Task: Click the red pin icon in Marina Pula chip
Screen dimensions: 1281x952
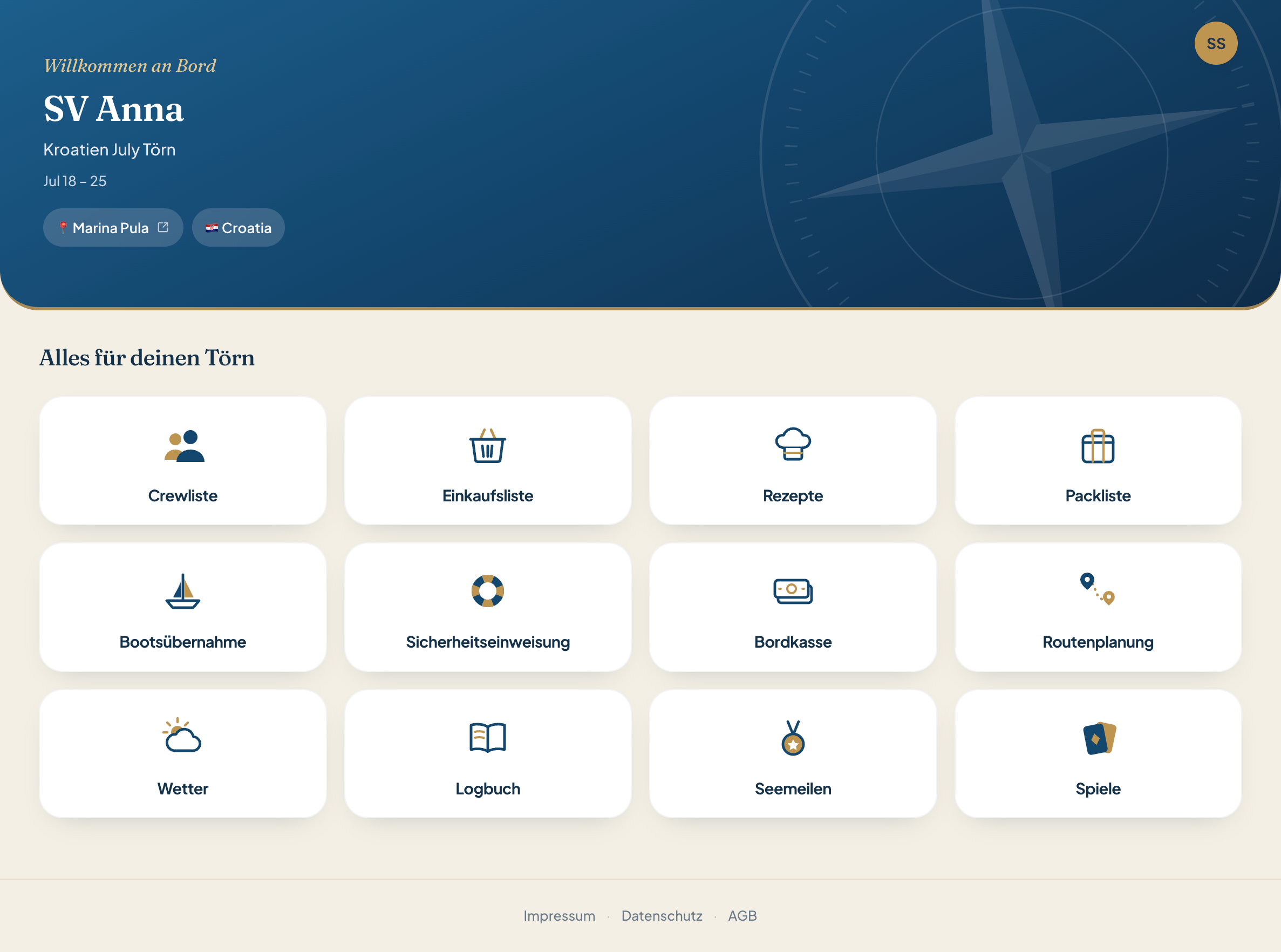Action: pyautogui.click(x=63, y=228)
